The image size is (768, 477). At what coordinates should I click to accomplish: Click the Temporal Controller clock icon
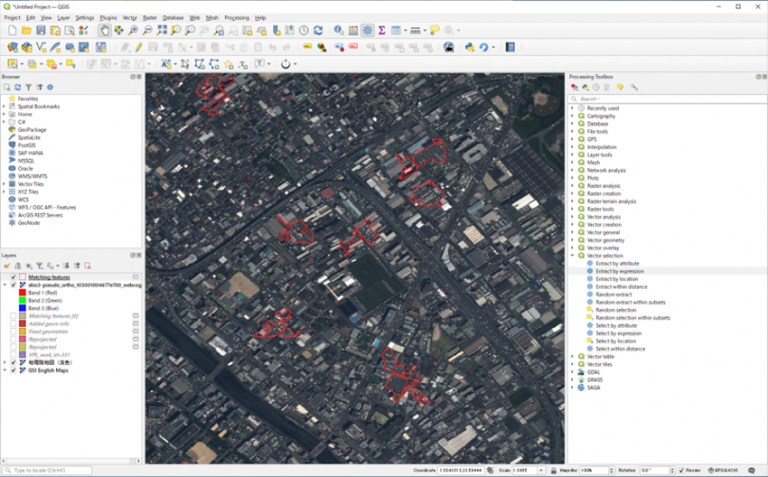pos(304,30)
